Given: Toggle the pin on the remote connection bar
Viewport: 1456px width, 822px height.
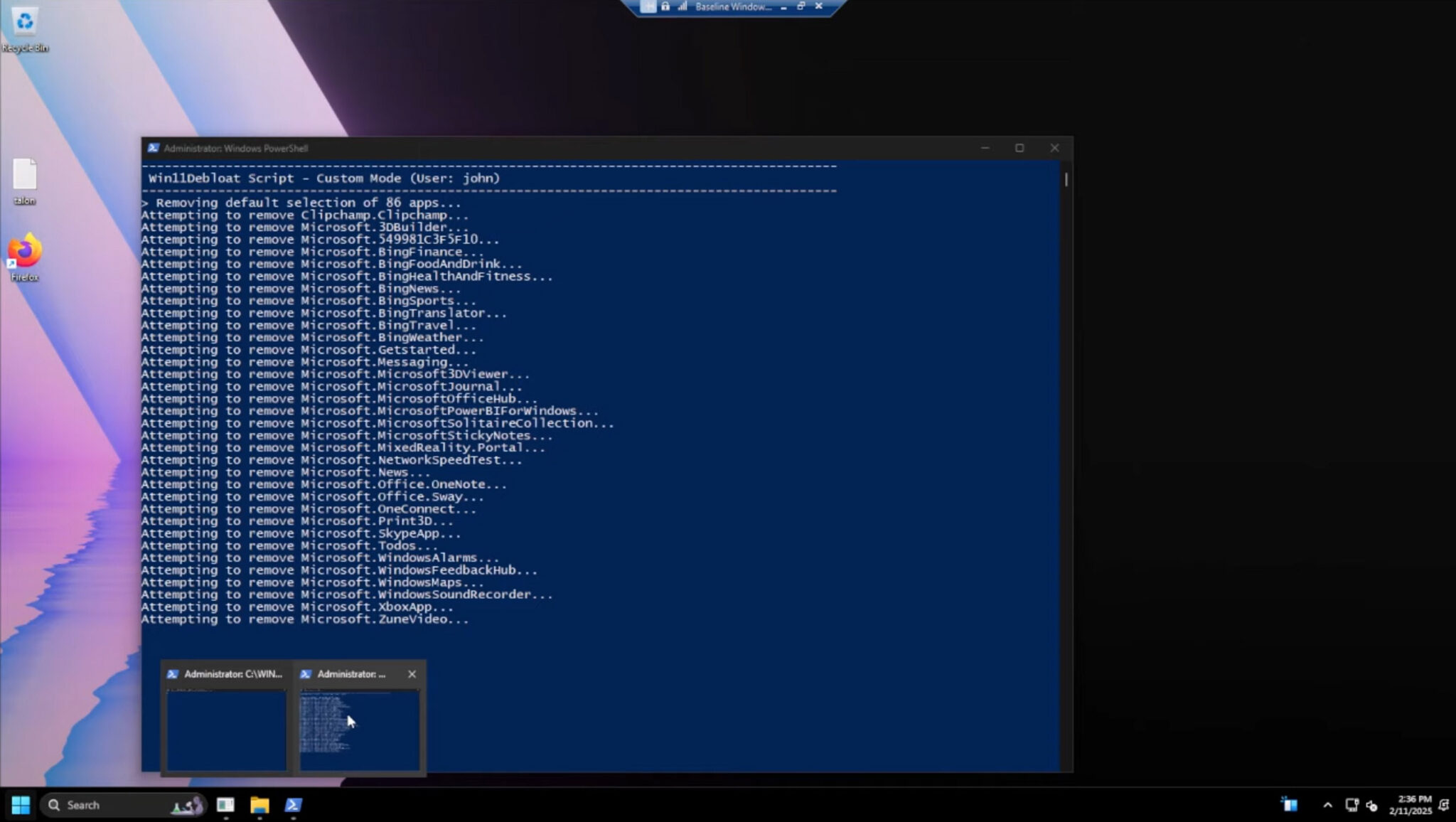Looking at the screenshot, I should click(x=650, y=6).
